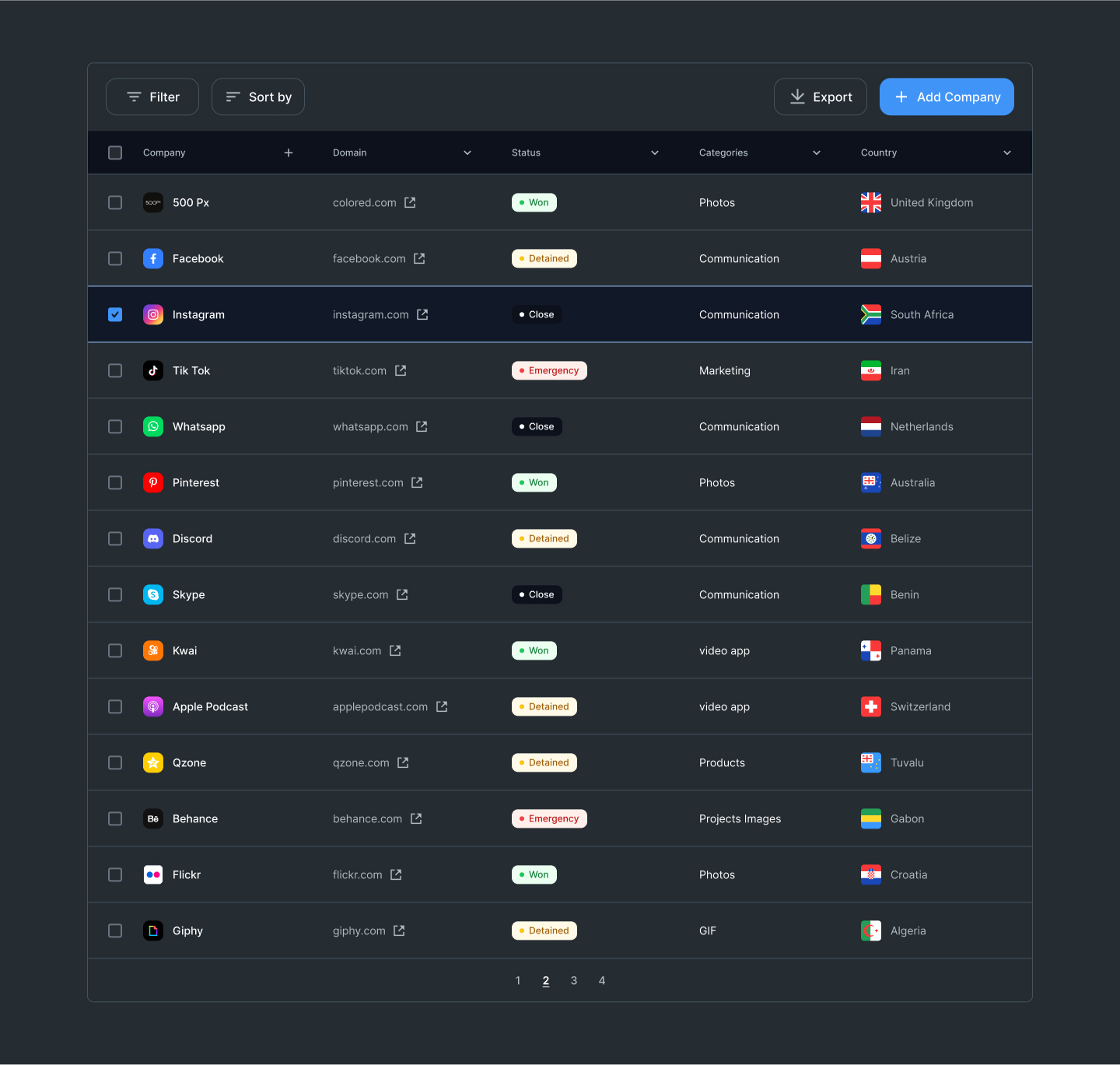Open external link icon next to giphy.com
Image resolution: width=1120 pixels, height=1065 pixels.
pos(399,930)
